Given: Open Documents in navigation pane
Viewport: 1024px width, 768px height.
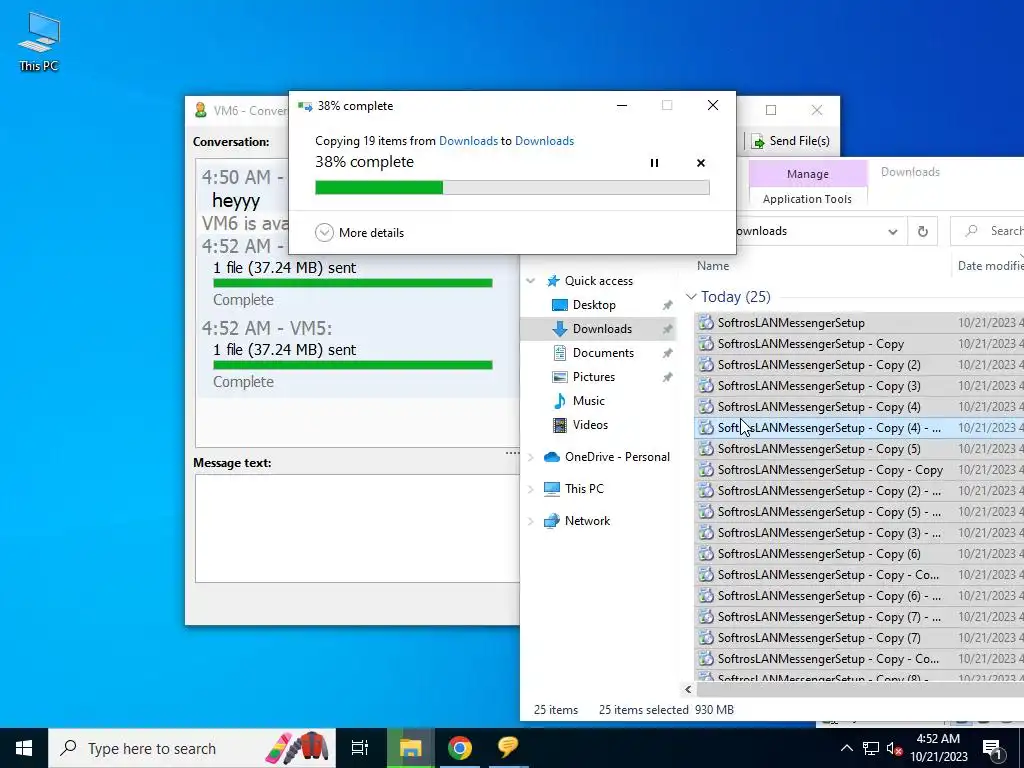Looking at the screenshot, I should pyautogui.click(x=603, y=353).
